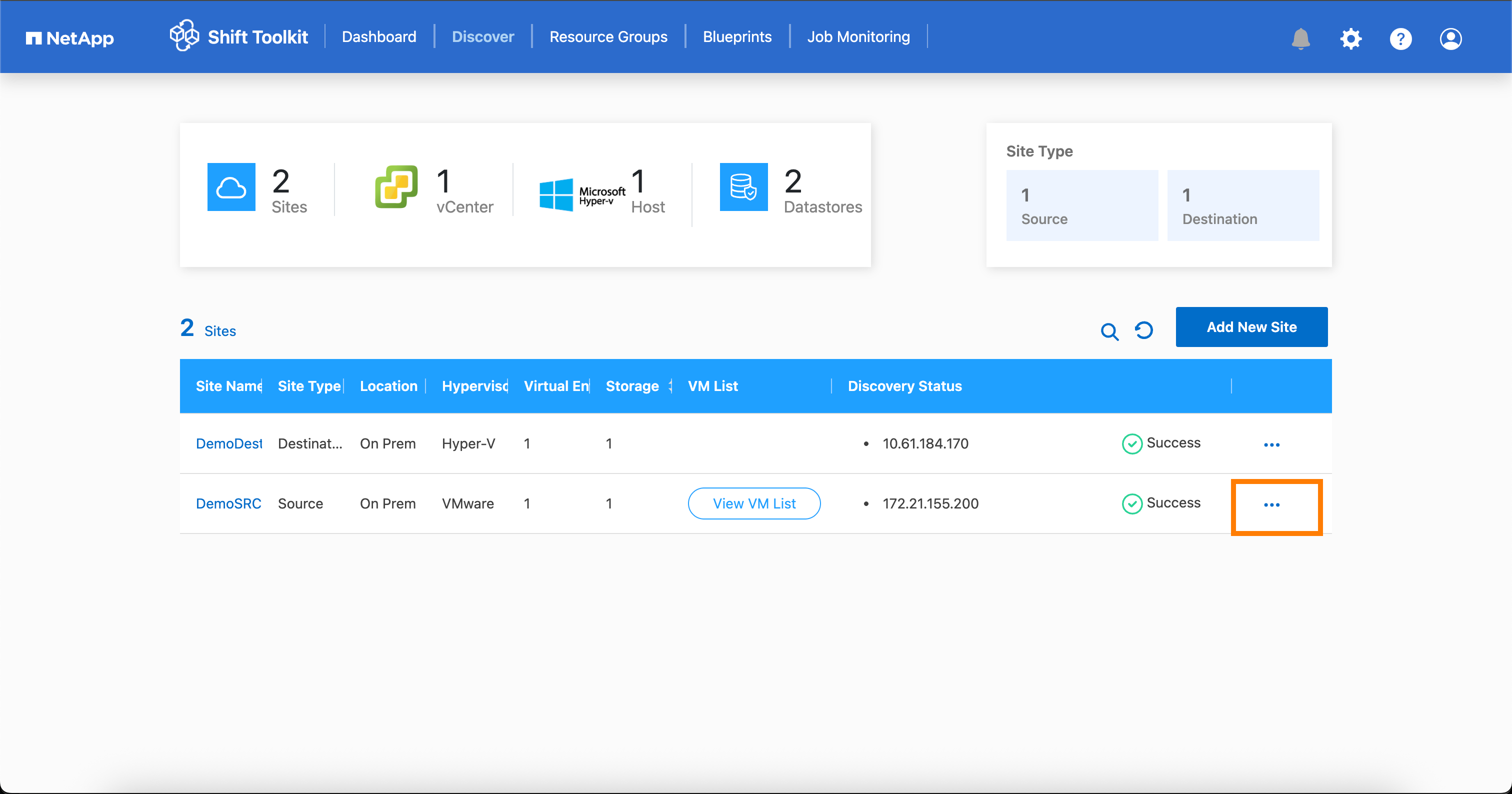
Task: Click the Success text in DemoDest row
Action: point(1173,443)
